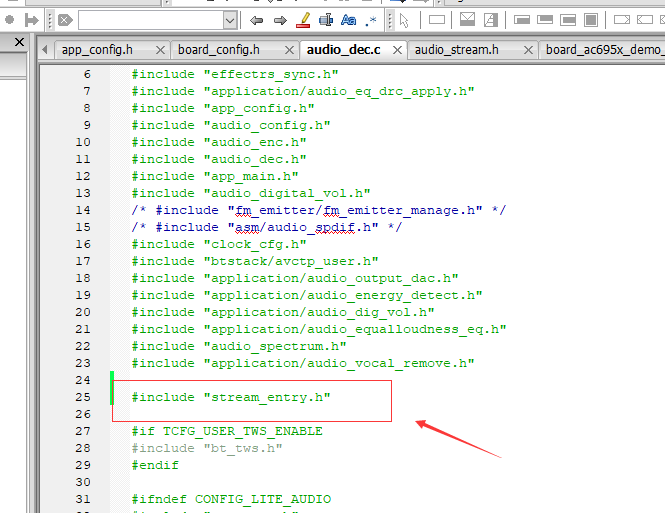This screenshot has width=665, height=513.
Task: Click the "audio_config.h" include line
Action: pyautogui.click(x=231, y=125)
